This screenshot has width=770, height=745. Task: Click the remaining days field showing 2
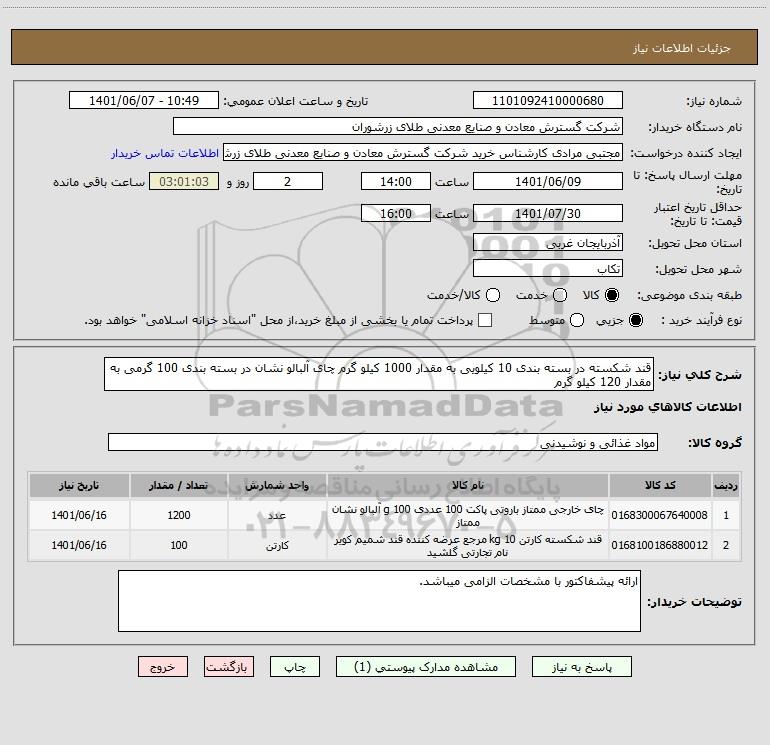288,181
